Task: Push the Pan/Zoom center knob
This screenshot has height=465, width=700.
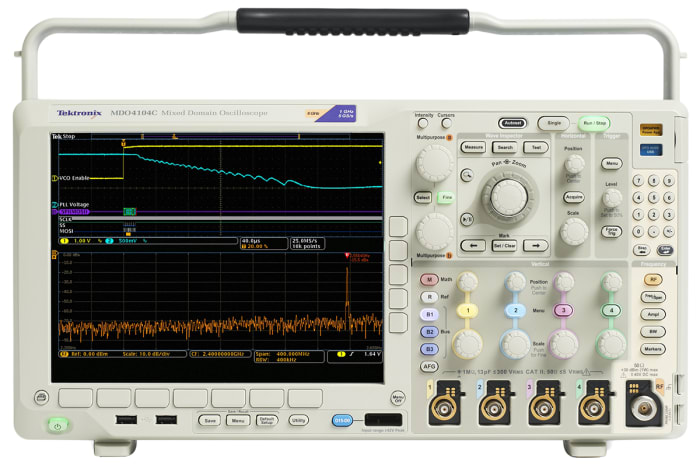Action: click(508, 197)
